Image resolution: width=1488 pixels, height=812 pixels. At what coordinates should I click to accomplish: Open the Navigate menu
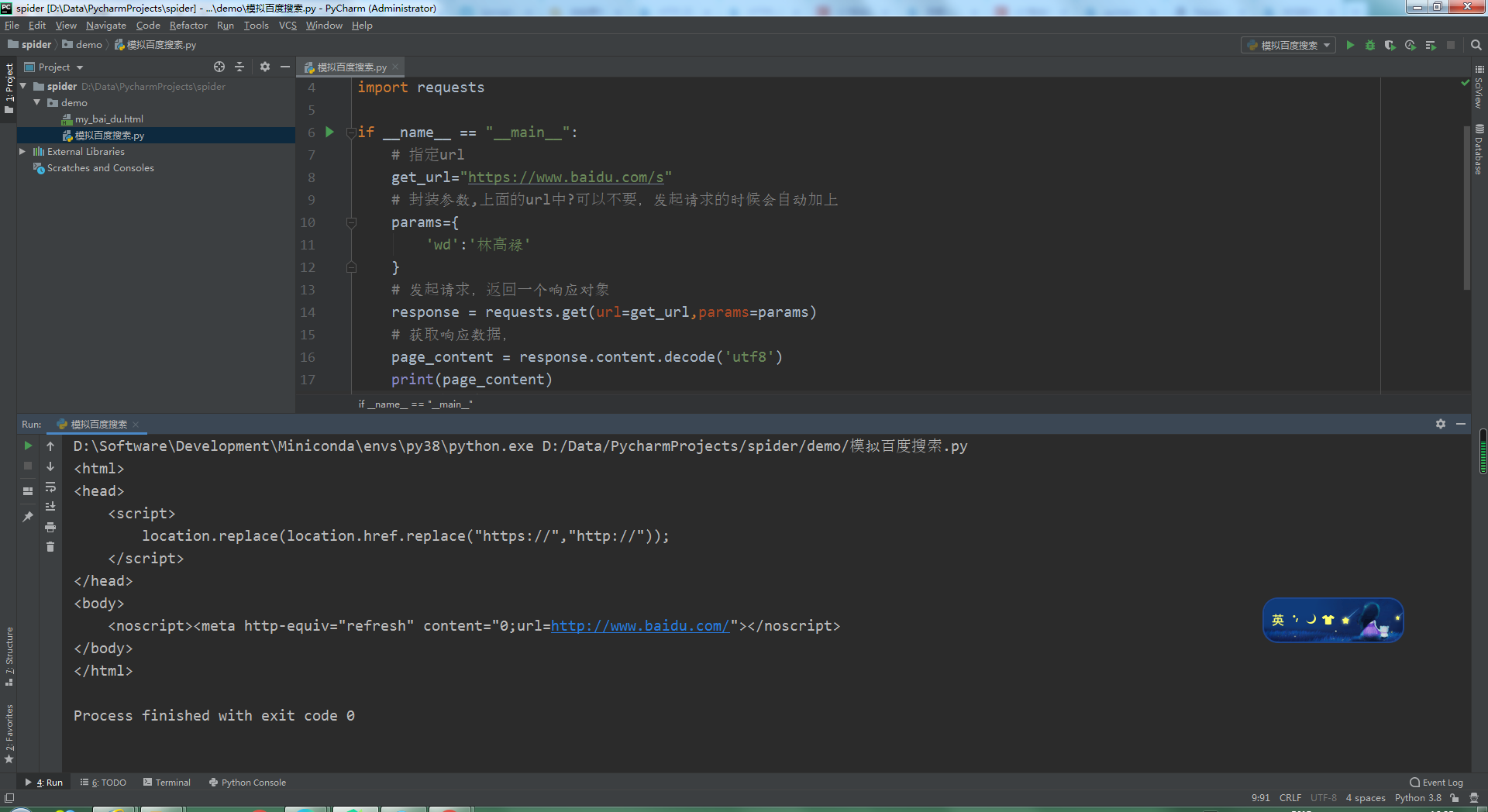pyautogui.click(x=106, y=26)
